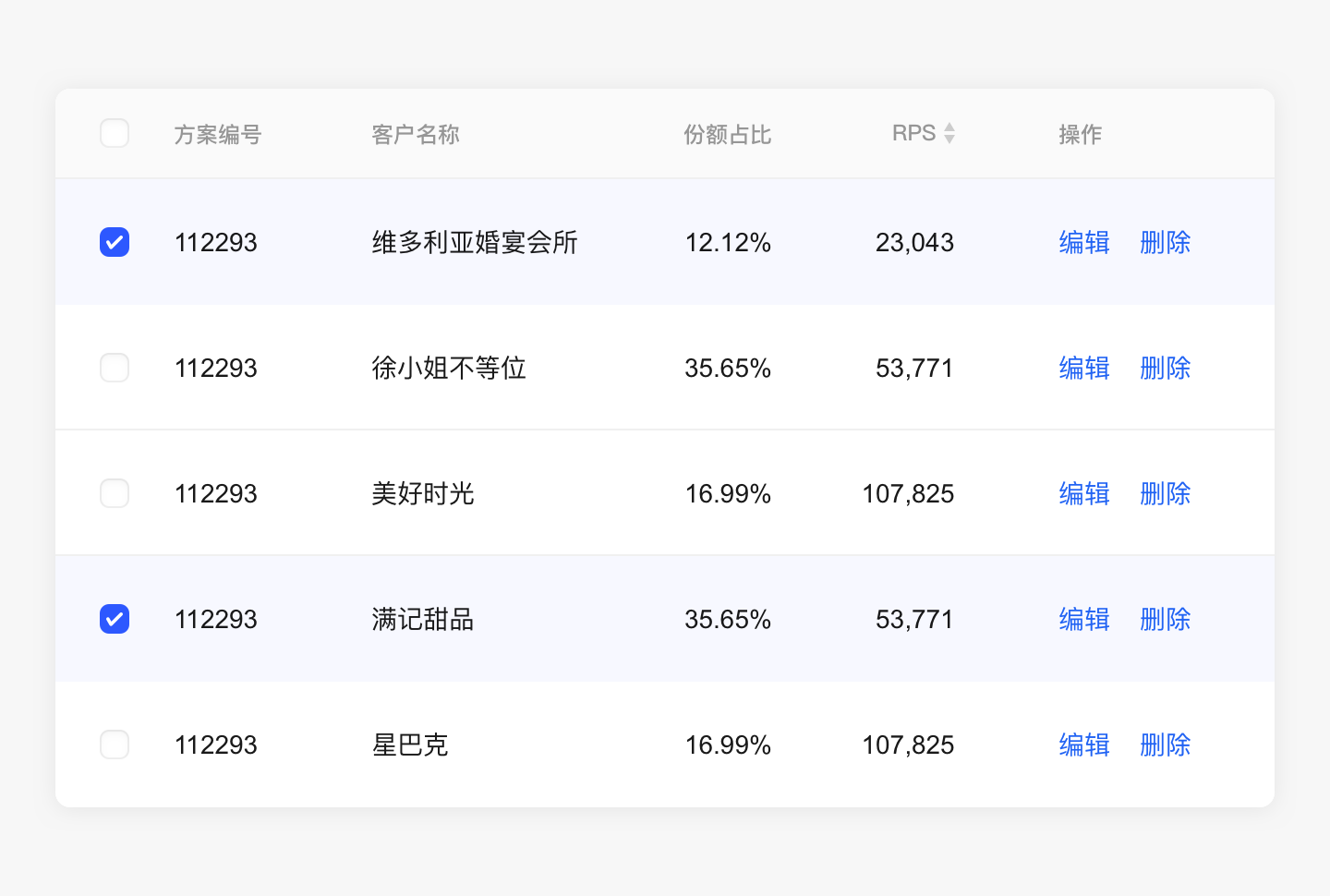This screenshot has height=896, width=1330.
Task: Click the RPS sort arrows icon
Action: click(x=949, y=134)
